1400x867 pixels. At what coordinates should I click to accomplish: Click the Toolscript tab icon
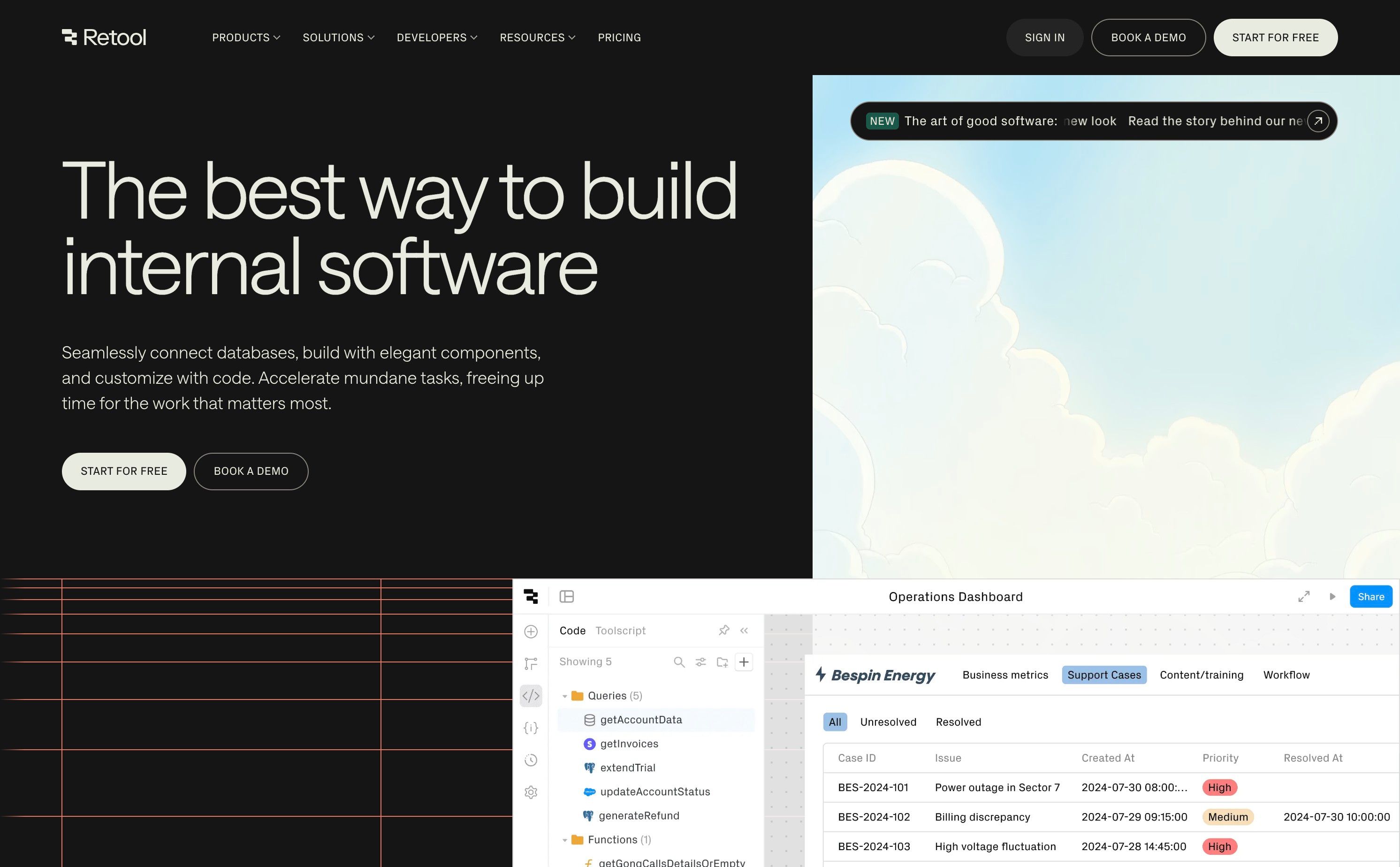tap(619, 630)
